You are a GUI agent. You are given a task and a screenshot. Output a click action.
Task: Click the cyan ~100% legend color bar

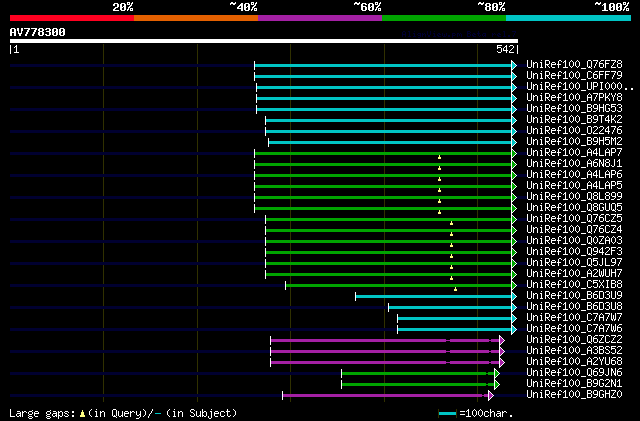[569, 18]
